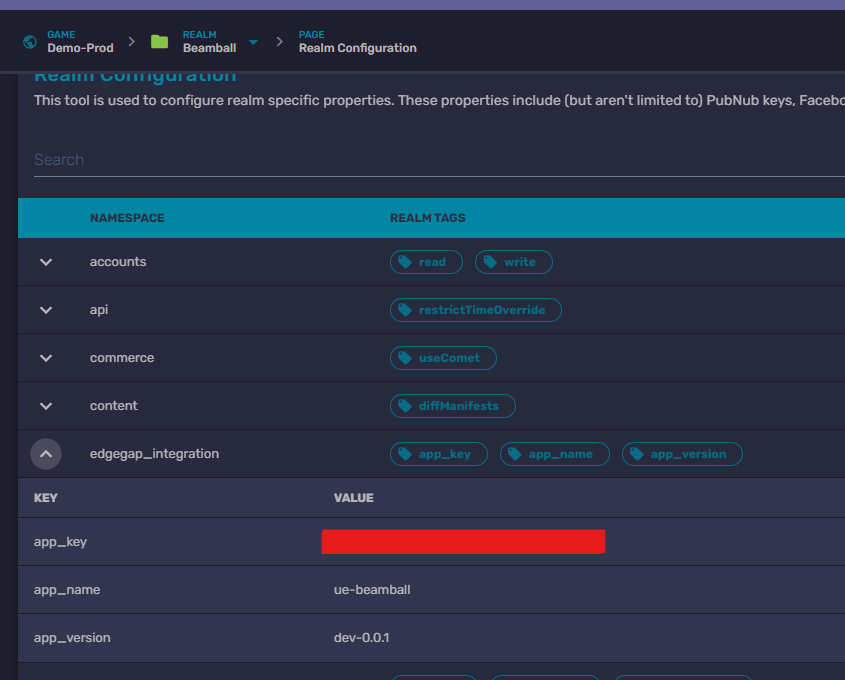
Task: Expand the commerce namespace row
Action: (x=46, y=358)
